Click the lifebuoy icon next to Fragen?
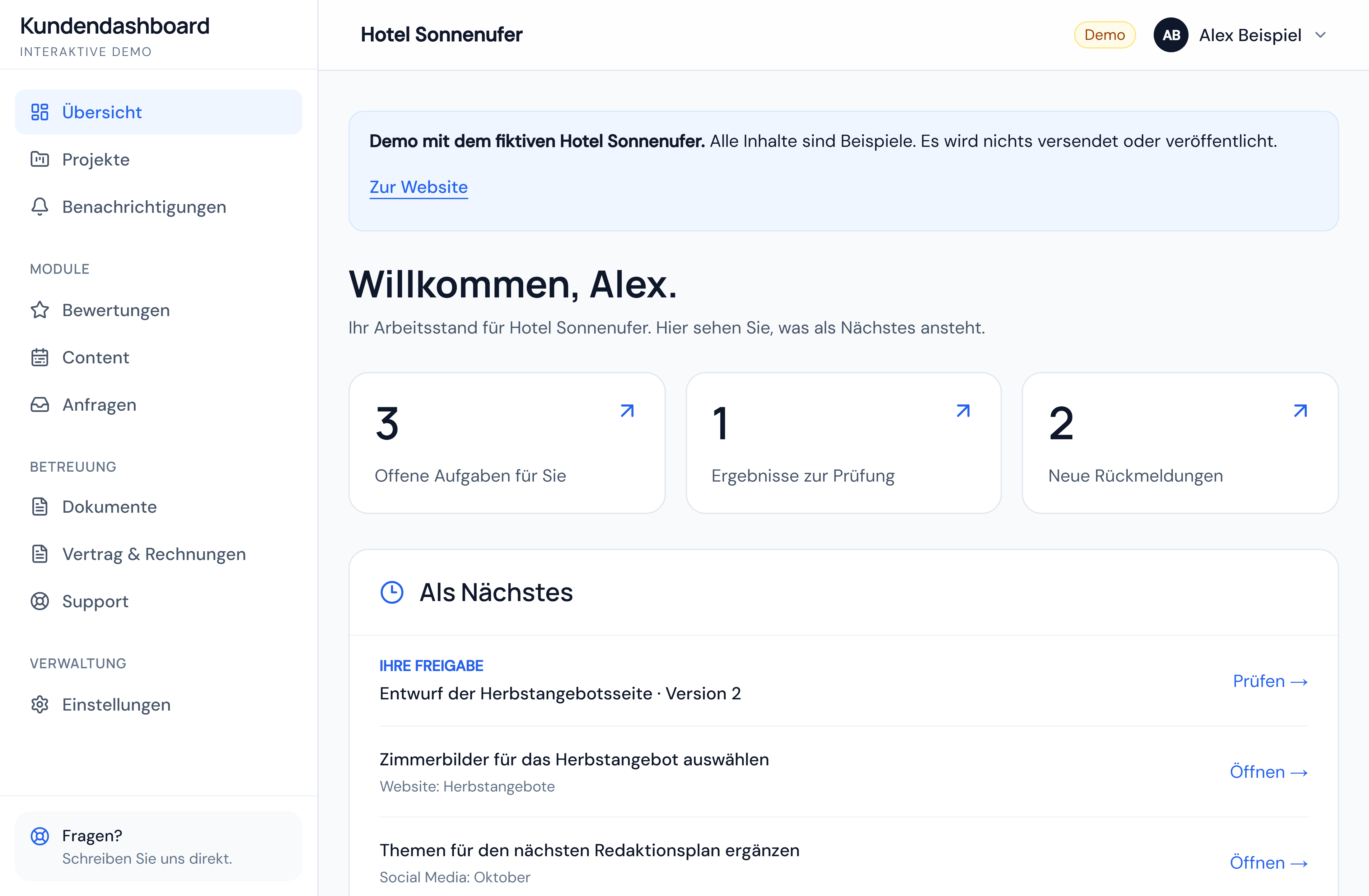 [40, 836]
